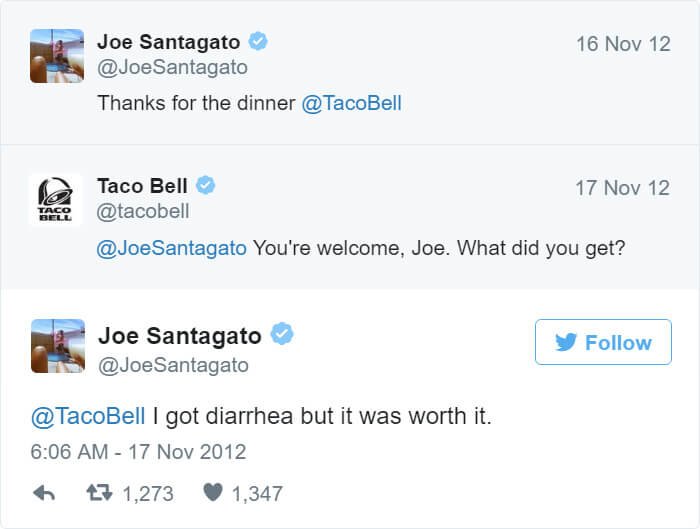Retweet using the retweet arrows icon
Viewport: 700px width, 529px height.
99,493
